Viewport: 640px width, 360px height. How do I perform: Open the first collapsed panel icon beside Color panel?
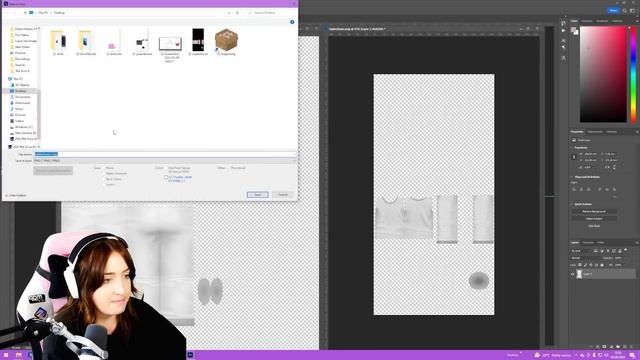(x=563, y=24)
